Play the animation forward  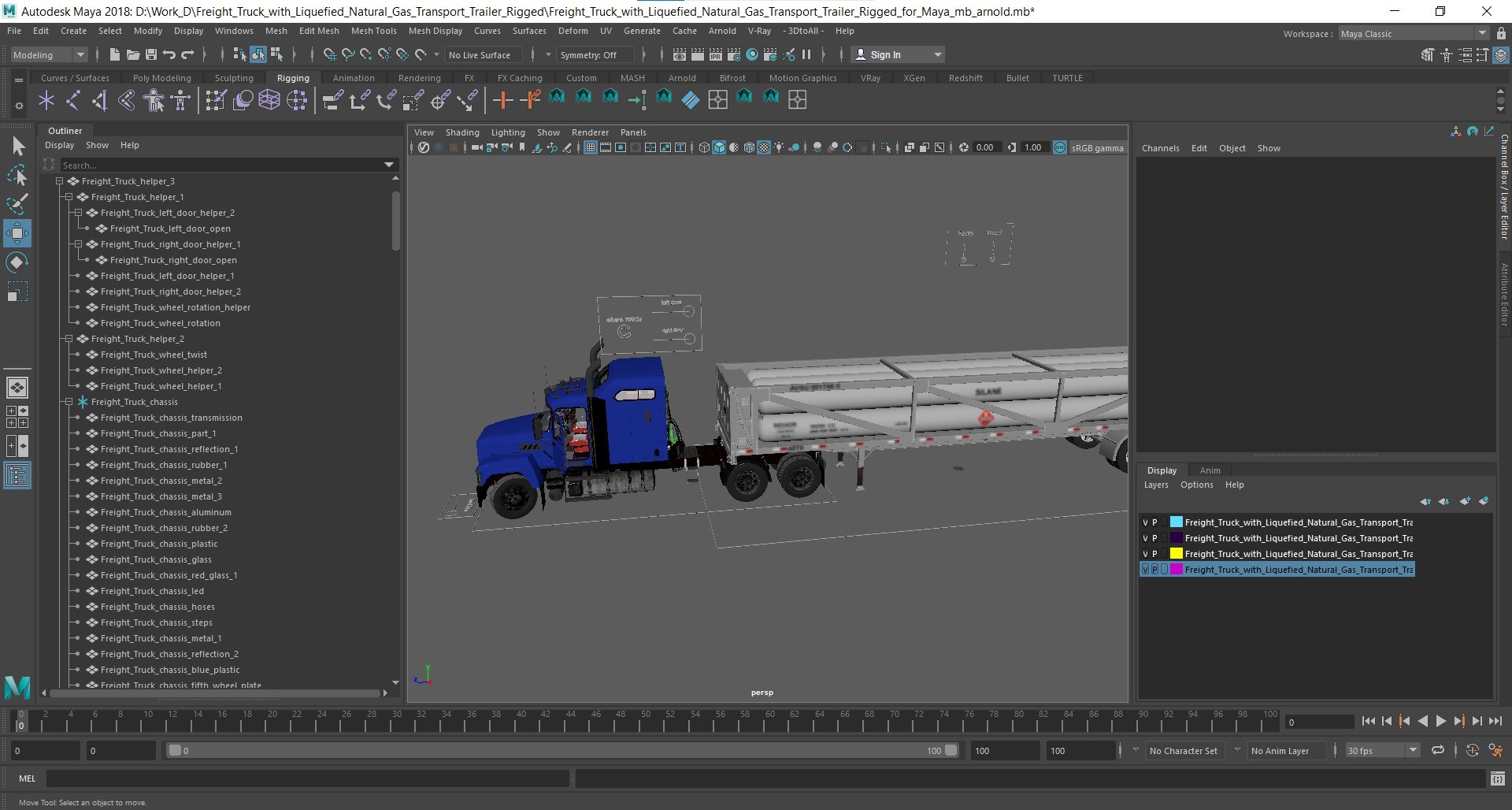1440,721
